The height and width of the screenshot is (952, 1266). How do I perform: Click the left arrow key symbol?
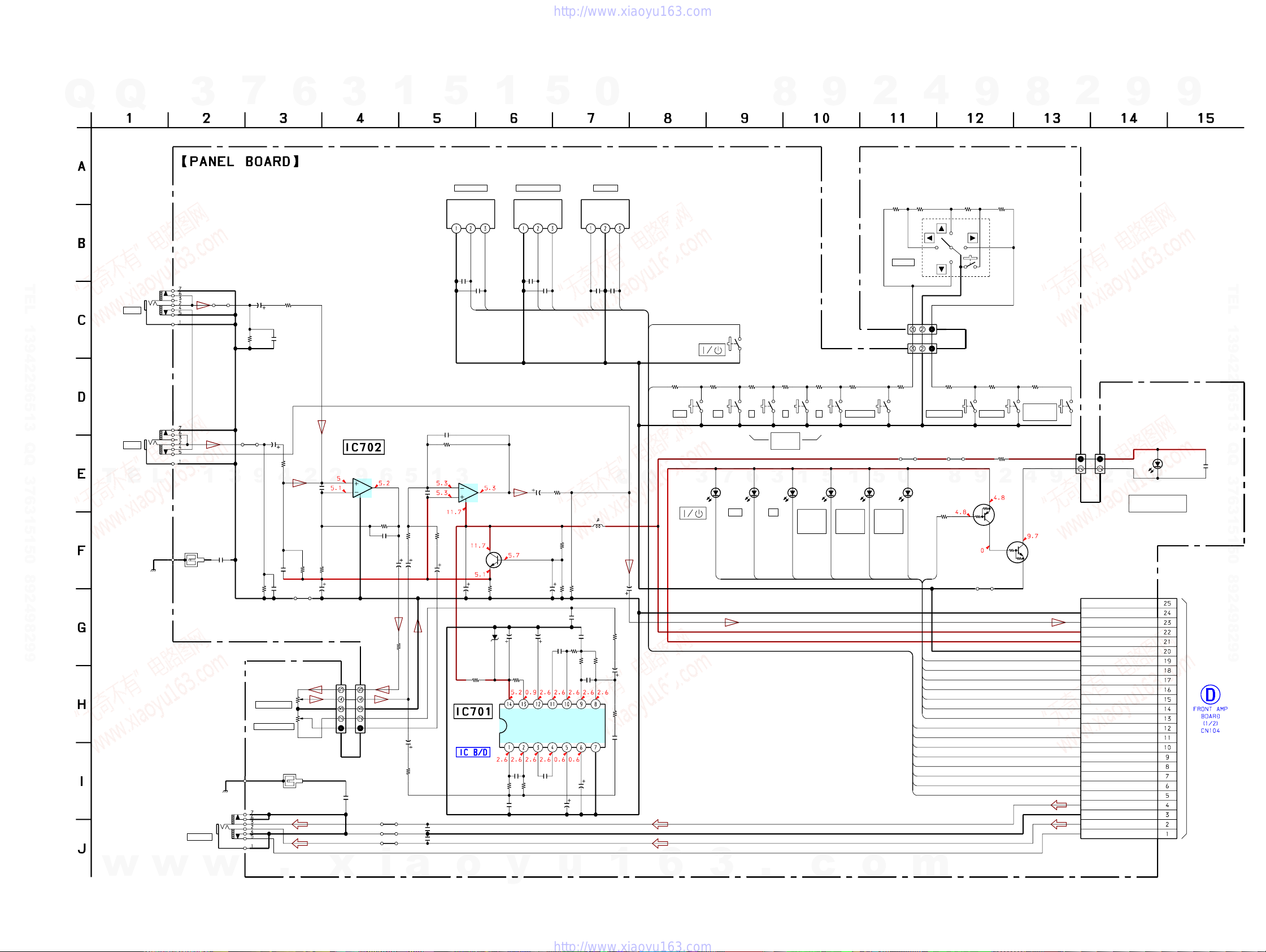pos(929,238)
